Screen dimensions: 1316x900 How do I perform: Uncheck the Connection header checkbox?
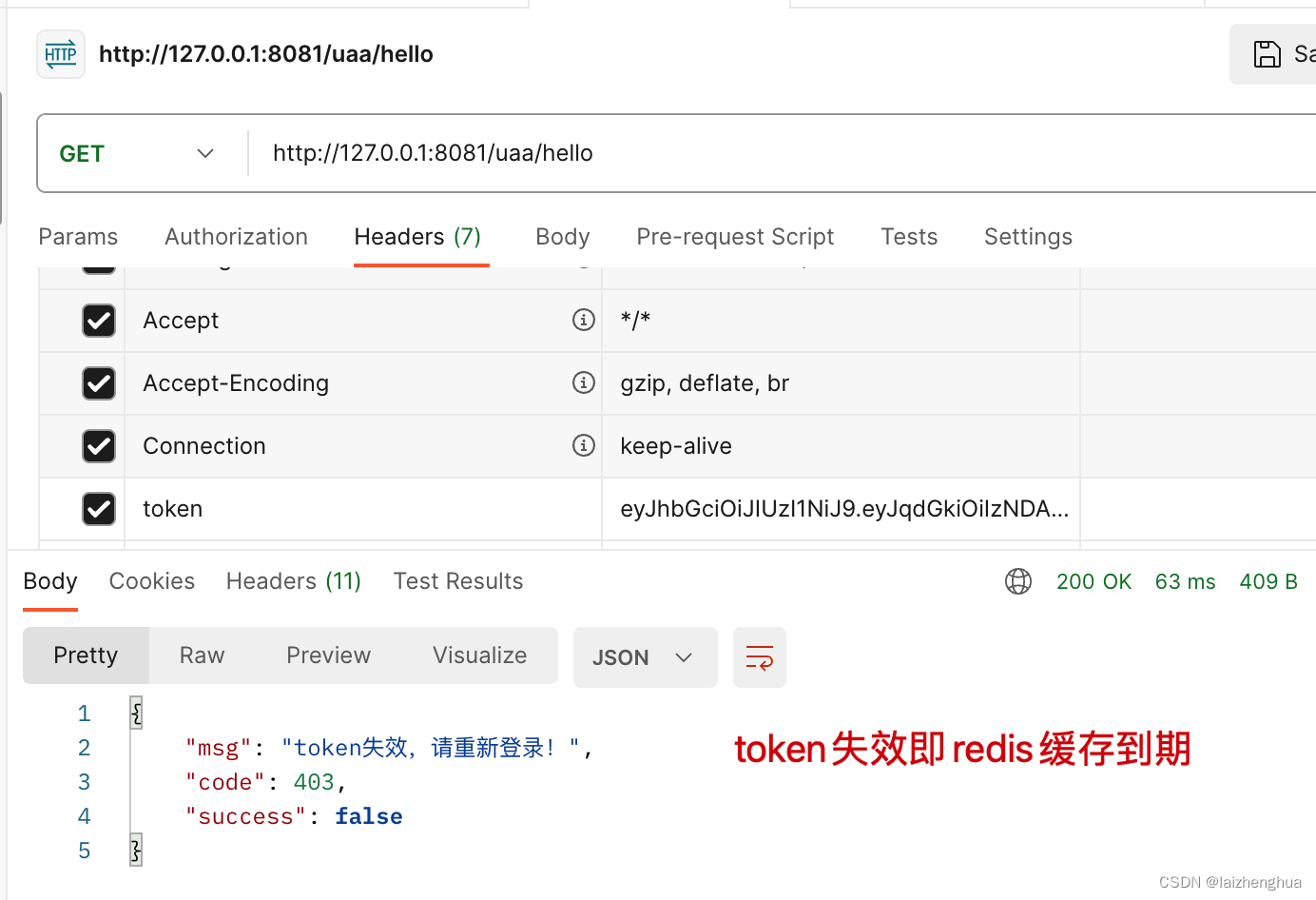pos(99,446)
